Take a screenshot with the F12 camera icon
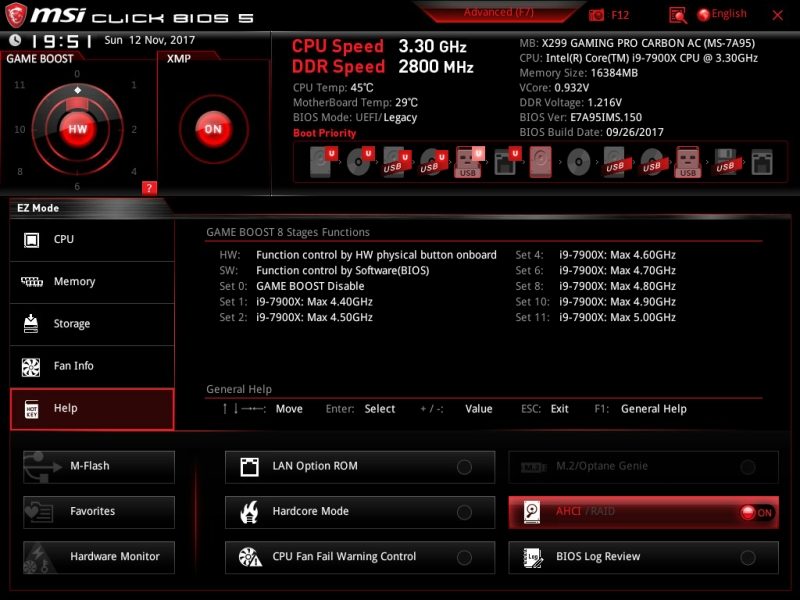The image size is (800, 600). (596, 15)
